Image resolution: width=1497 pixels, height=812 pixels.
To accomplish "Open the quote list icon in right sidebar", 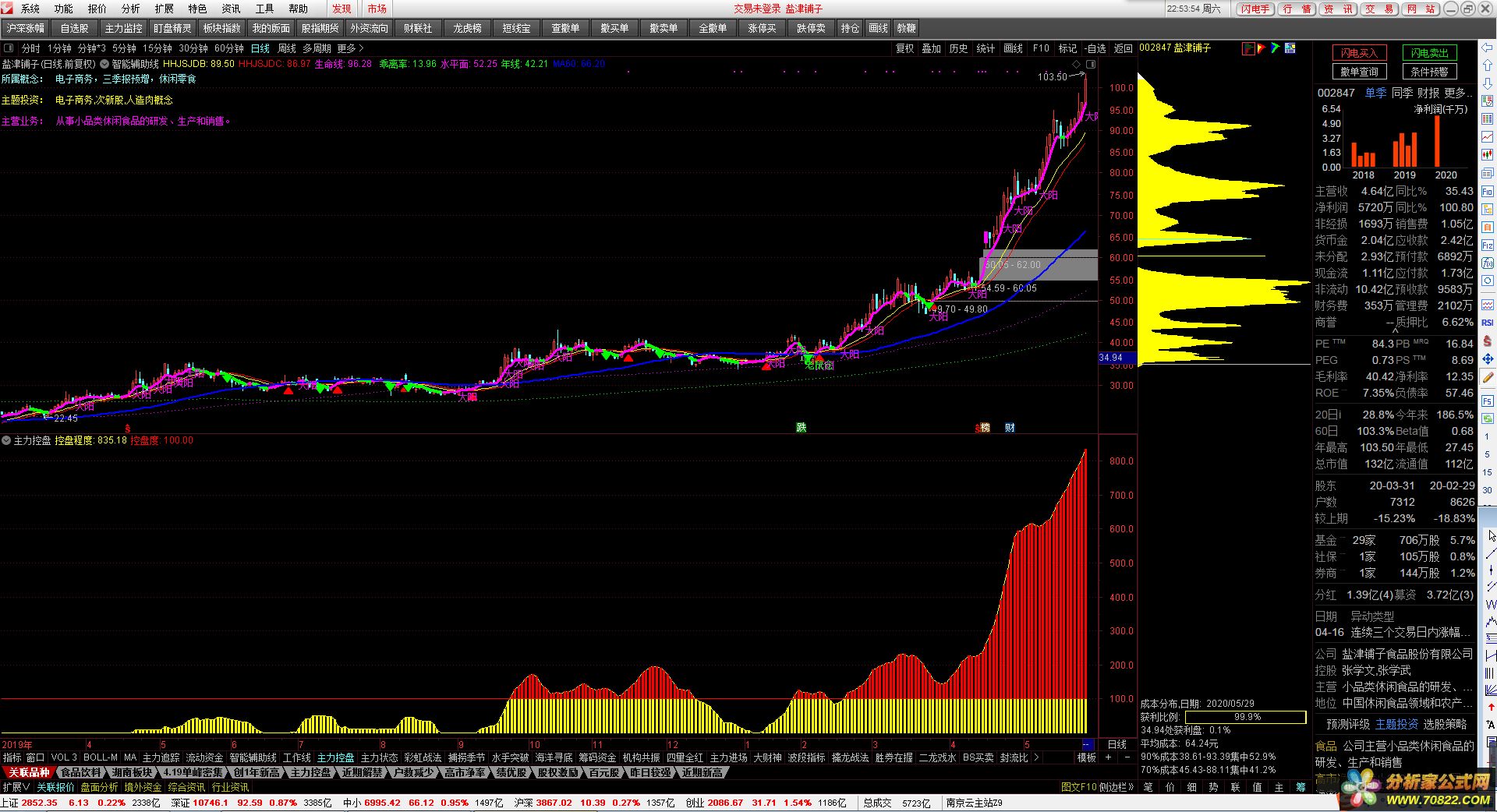I will coord(1488,101).
